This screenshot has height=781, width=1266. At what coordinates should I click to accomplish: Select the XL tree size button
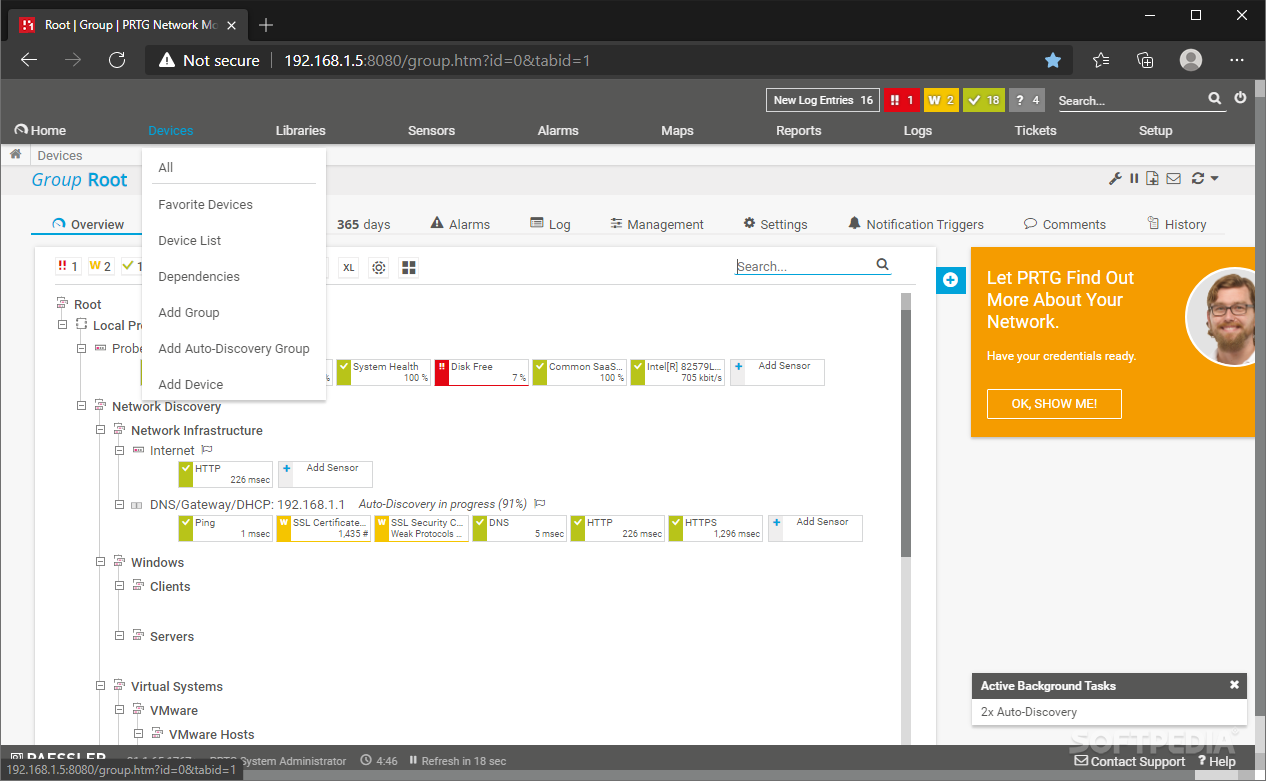(348, 267)
